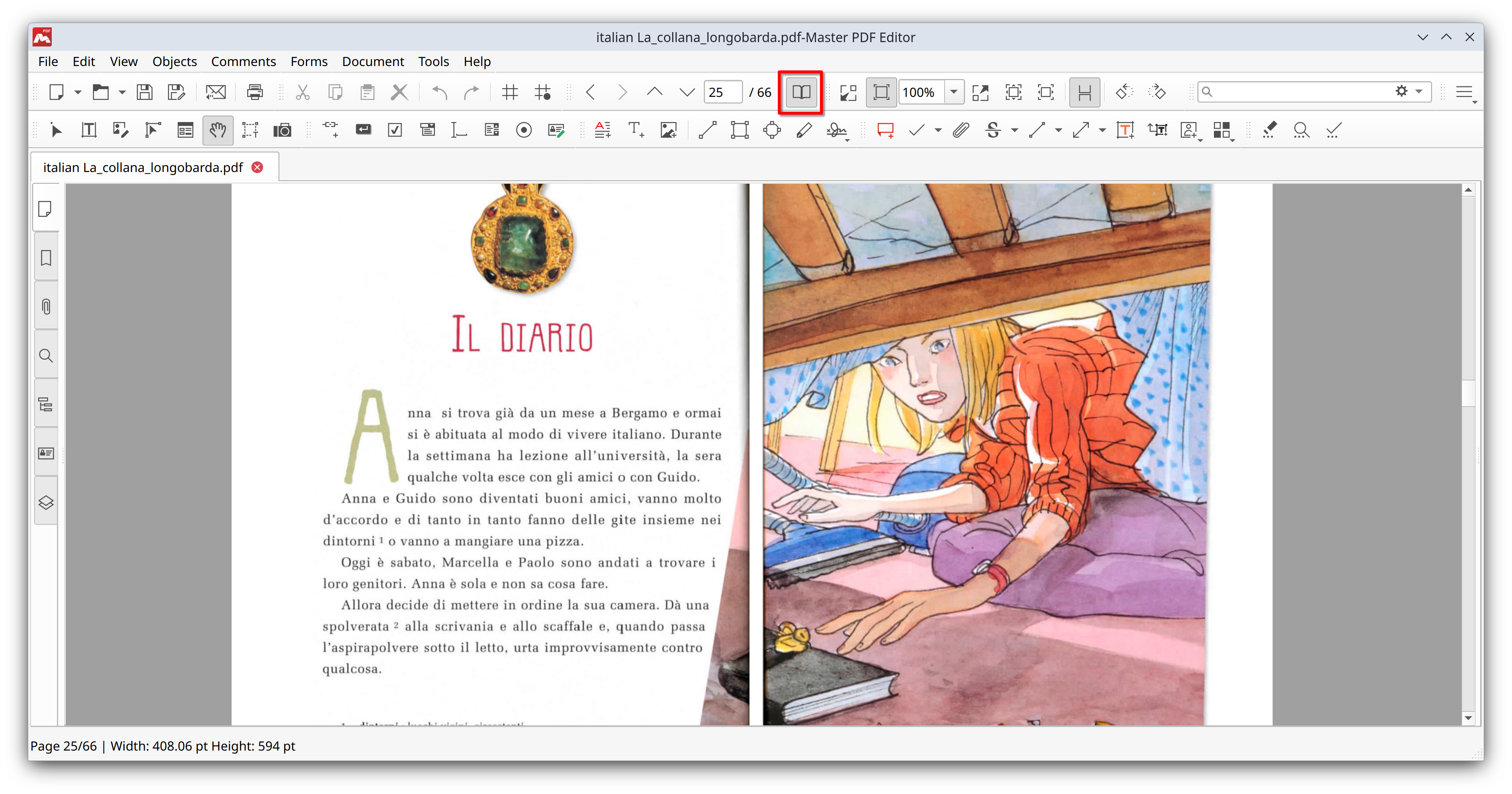Image resolution: width=1512 pixels, height=794 pixels.
Task: Open the Document menu
Action: click(x=373, y=62)
